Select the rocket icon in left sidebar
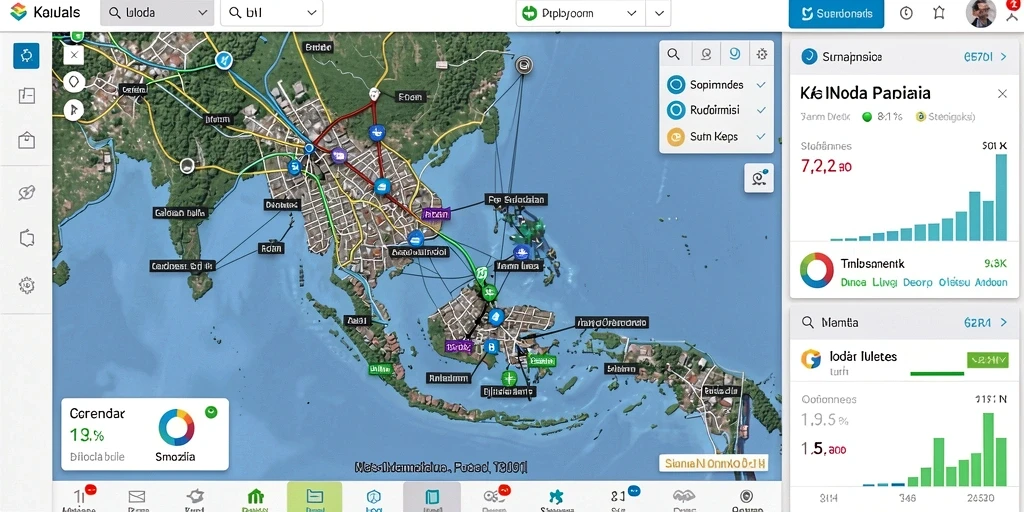The width and height of the screenshot is (1024, 512). coord(27,193)
